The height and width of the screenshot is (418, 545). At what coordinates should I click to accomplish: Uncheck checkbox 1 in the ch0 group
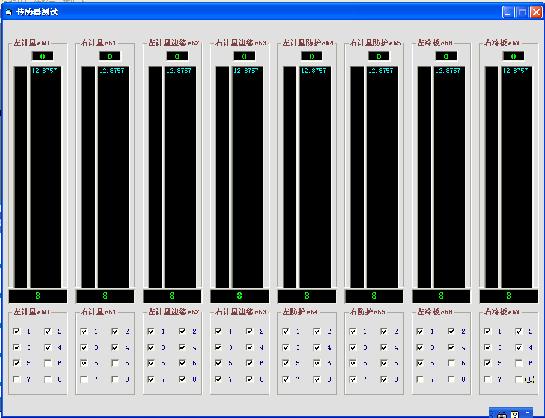point(16,331)
